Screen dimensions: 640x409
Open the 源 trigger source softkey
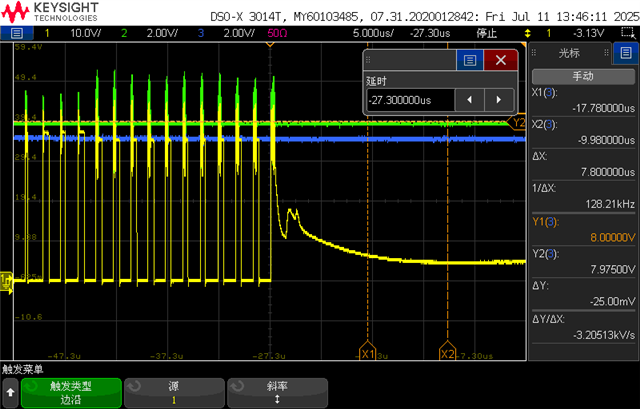[174, 393]
